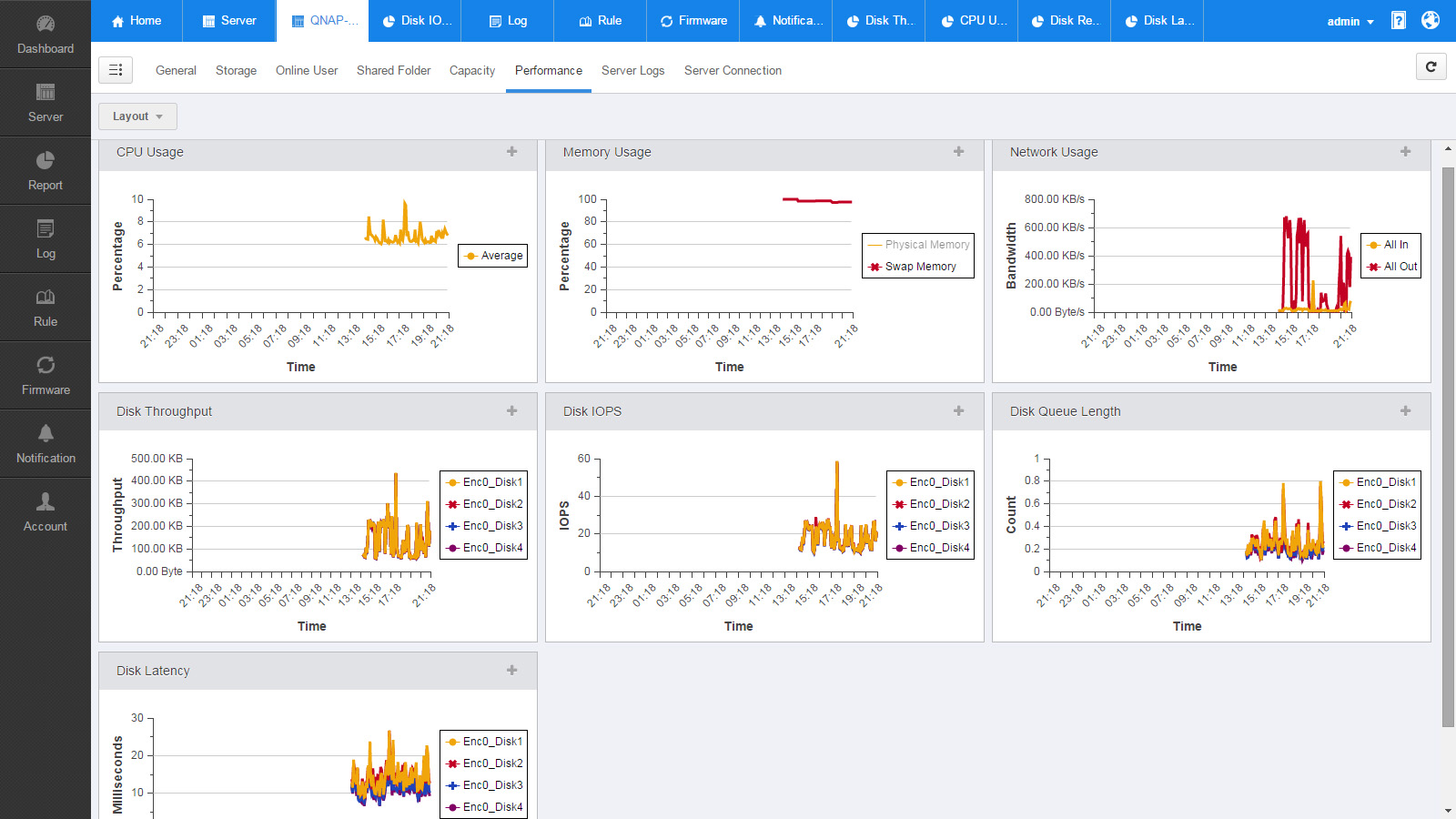Select the Performance sub-tab

point(549,70)
